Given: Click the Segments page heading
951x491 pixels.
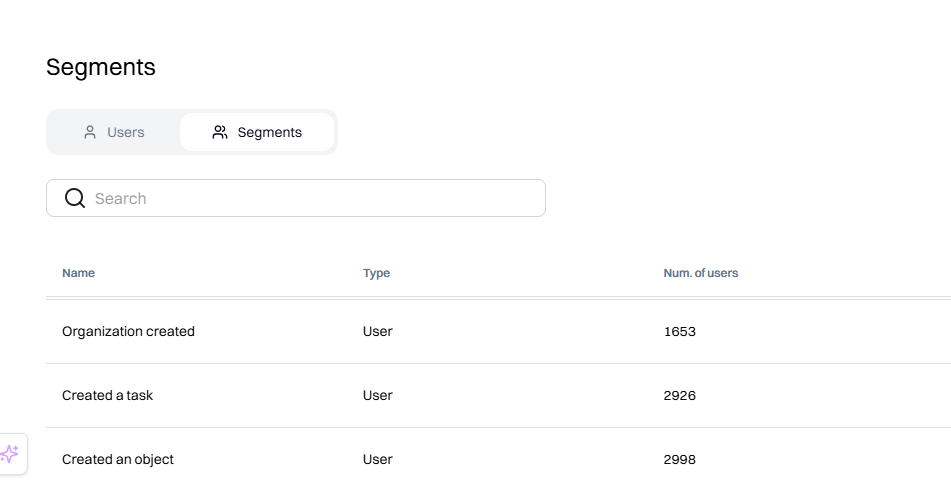Looking at the screenshot, I should point(101,67).
